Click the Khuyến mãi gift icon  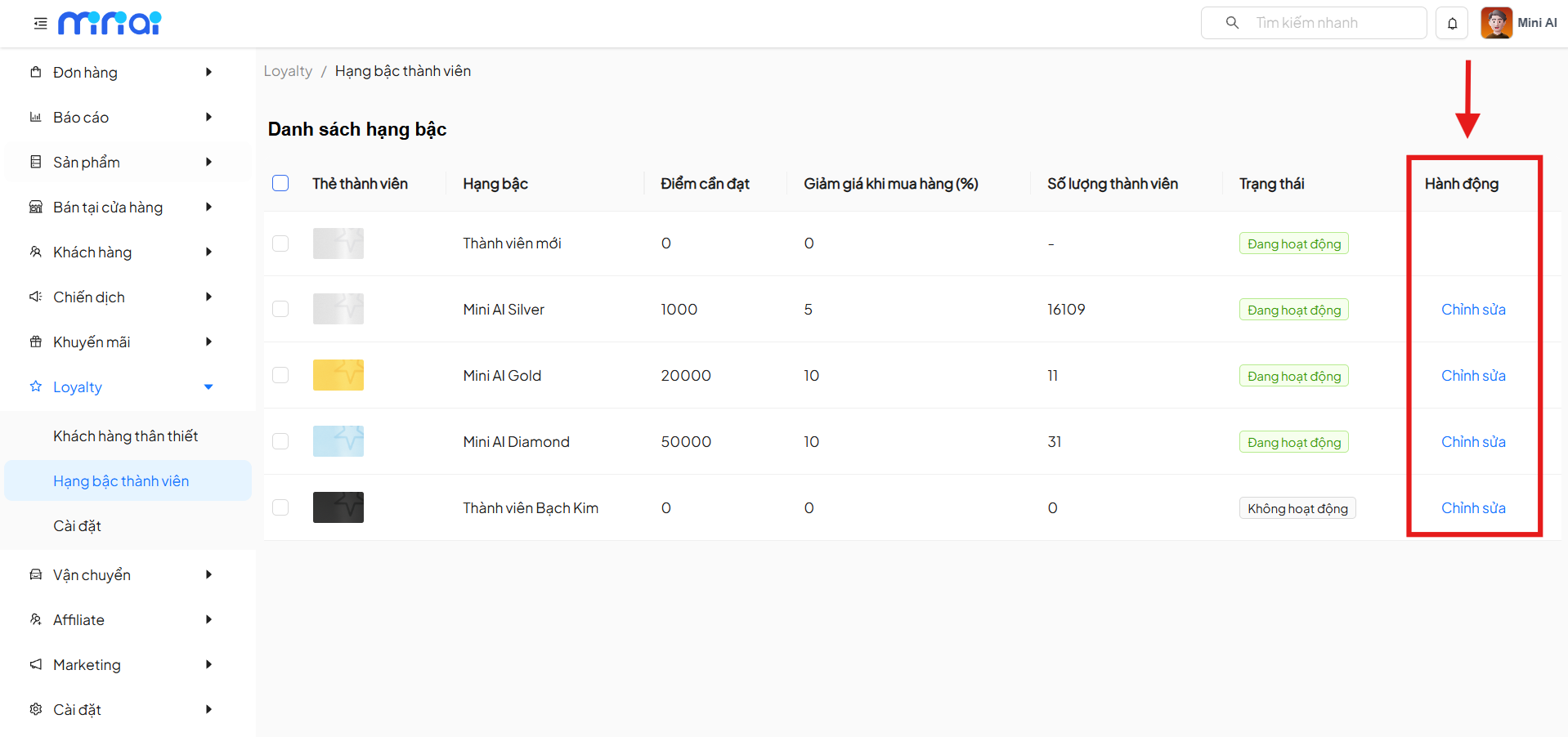(36, 342)
